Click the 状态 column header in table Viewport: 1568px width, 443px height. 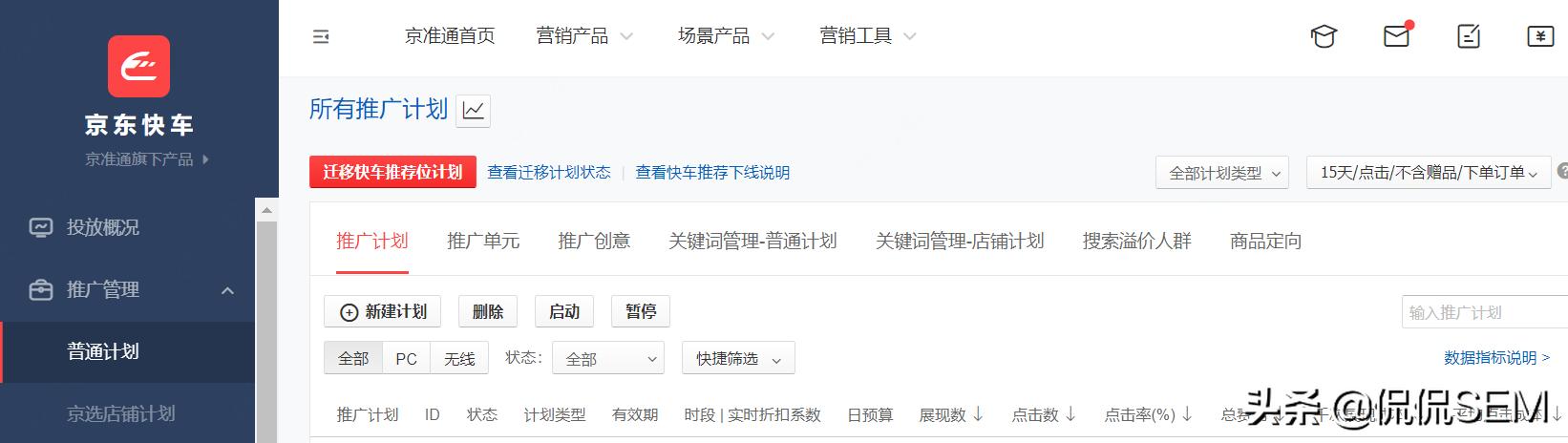coord(482,414)
